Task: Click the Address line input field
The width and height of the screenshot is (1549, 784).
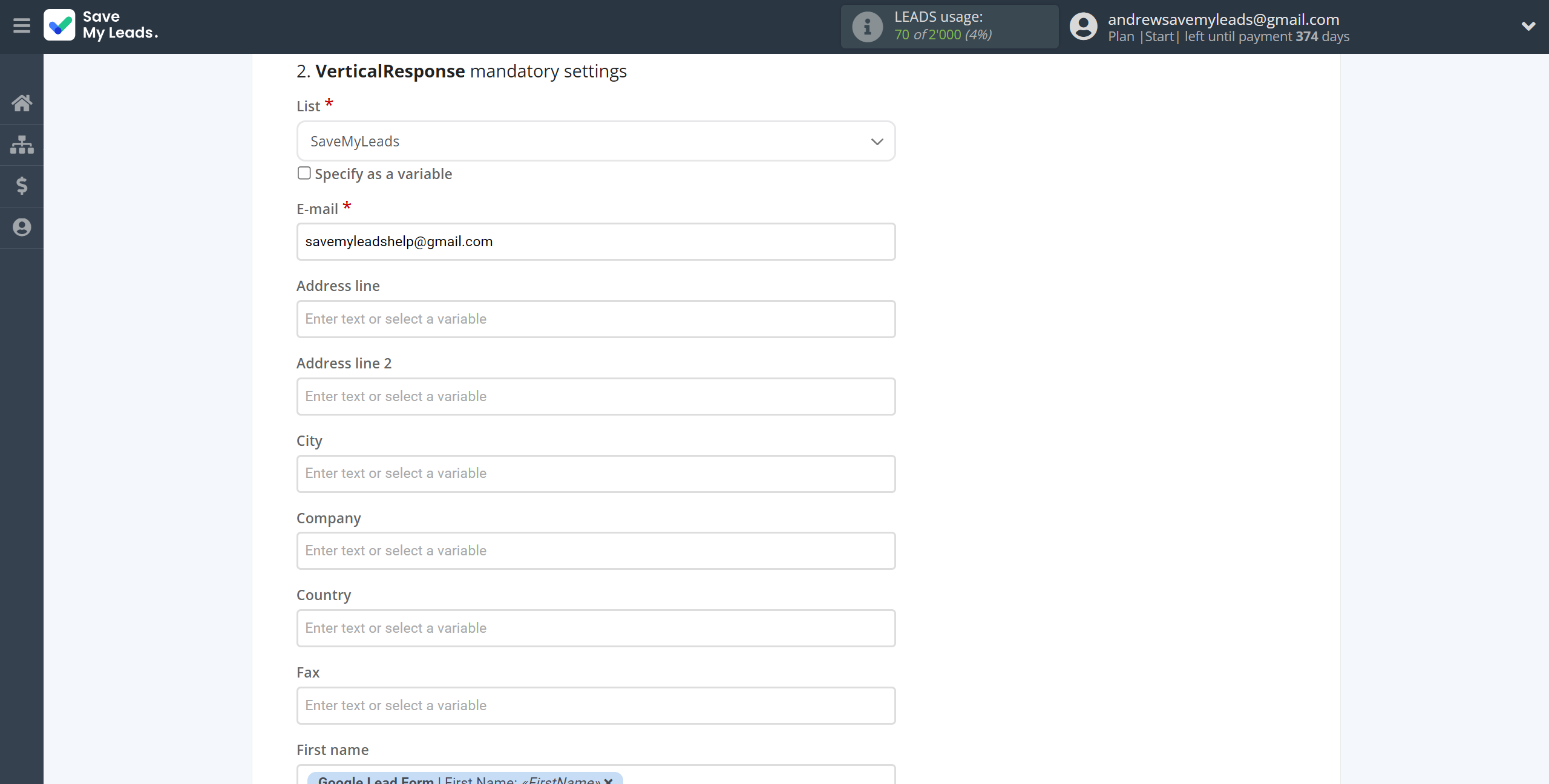Action: 596,319
